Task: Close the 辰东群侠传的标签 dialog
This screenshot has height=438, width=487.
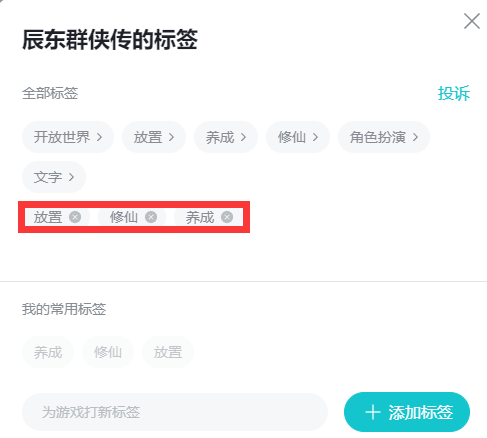Action: (x=472, y=21)
